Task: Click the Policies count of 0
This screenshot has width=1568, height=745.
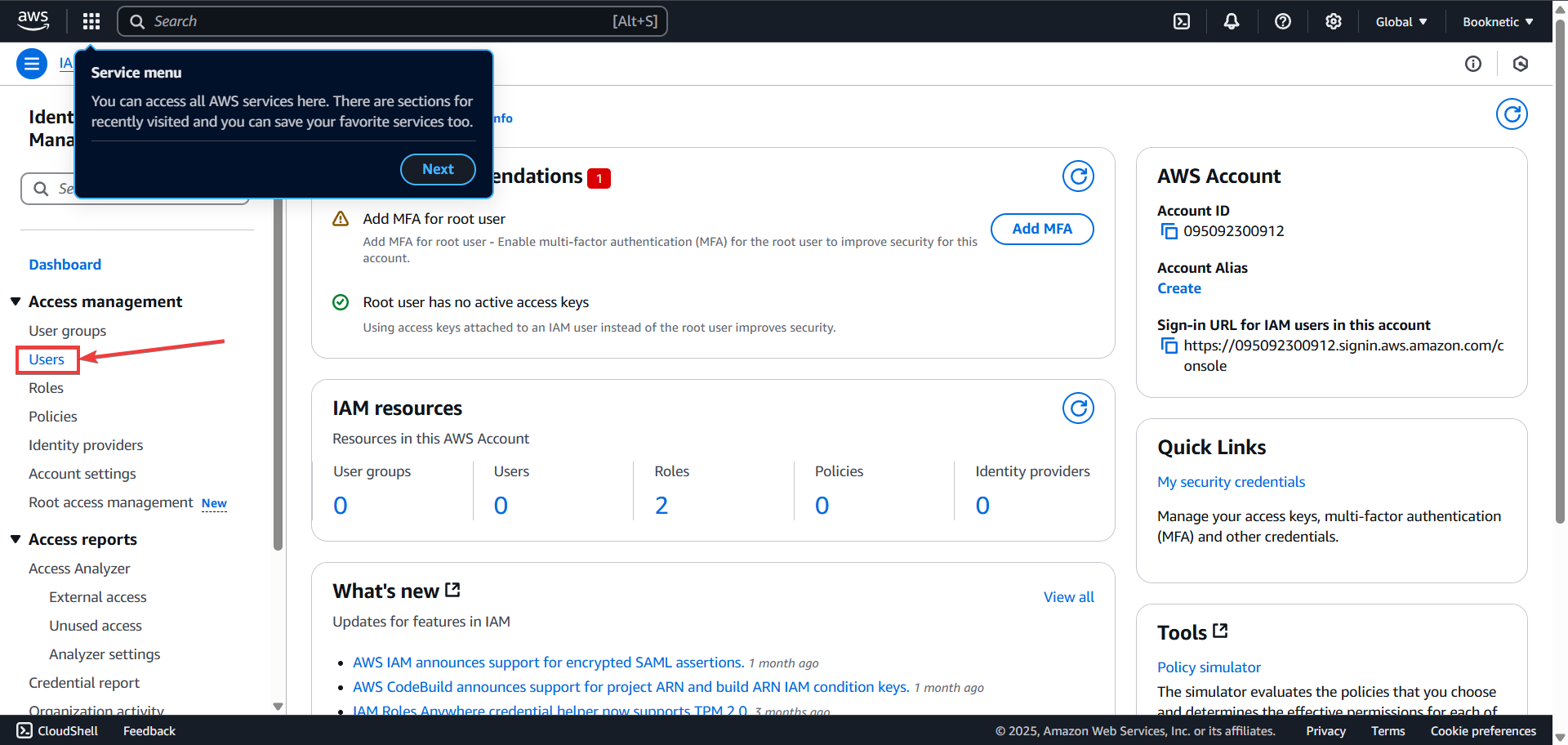Action: pyautogui.click(x=822, y=506)
